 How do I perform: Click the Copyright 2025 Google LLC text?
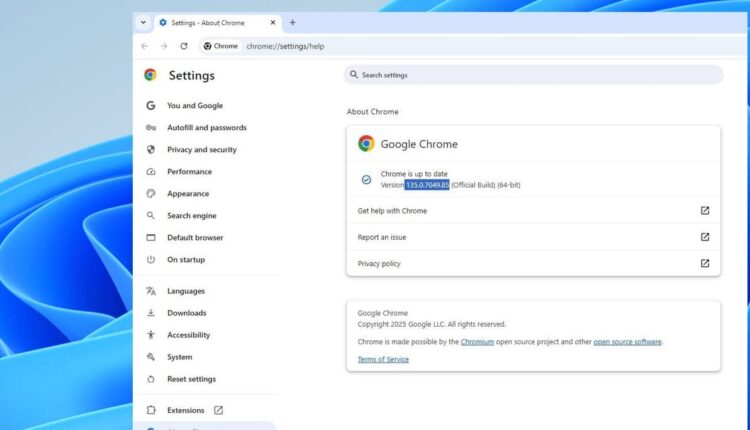point(431,324)
